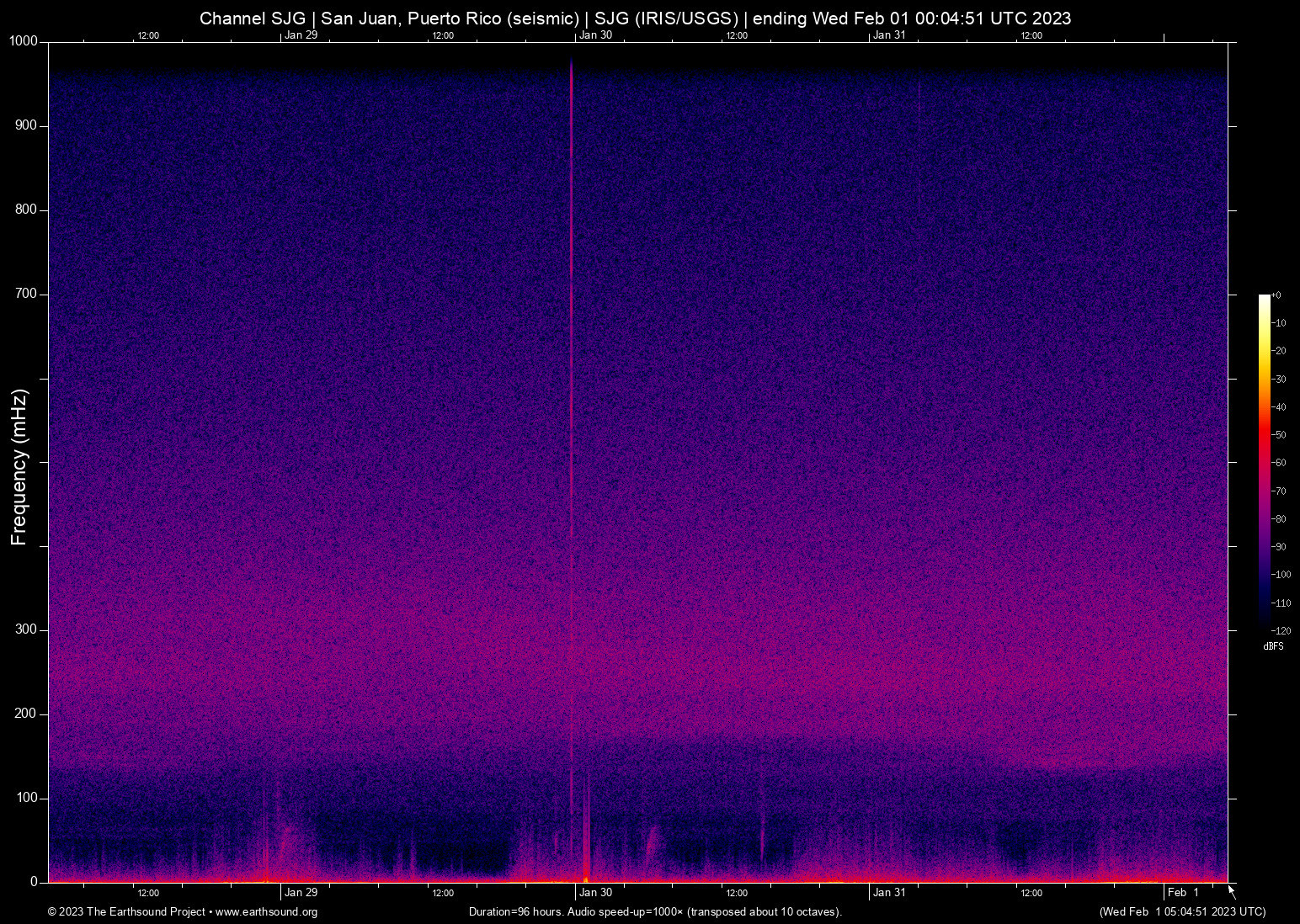Screen dimensions: 1300x924
Task: Click the first 12:00 tick on top axis
Action: tap(149, 35)
